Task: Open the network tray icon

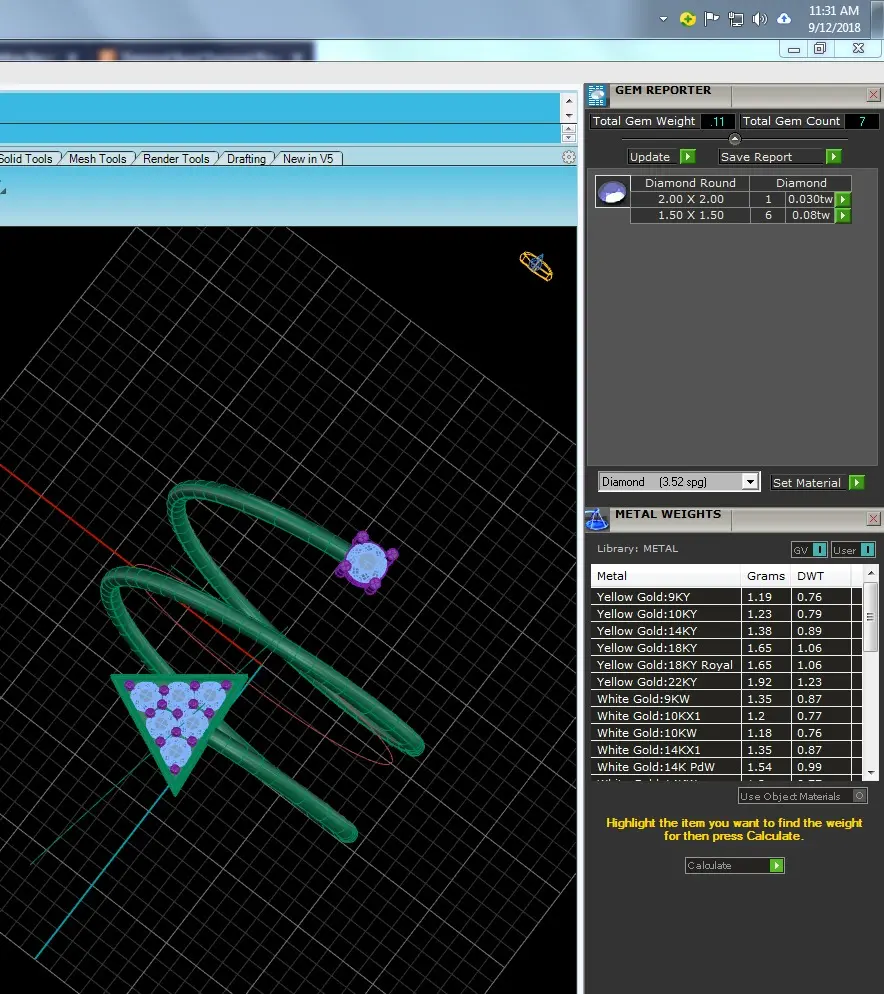Action: [x=736, y=19]
